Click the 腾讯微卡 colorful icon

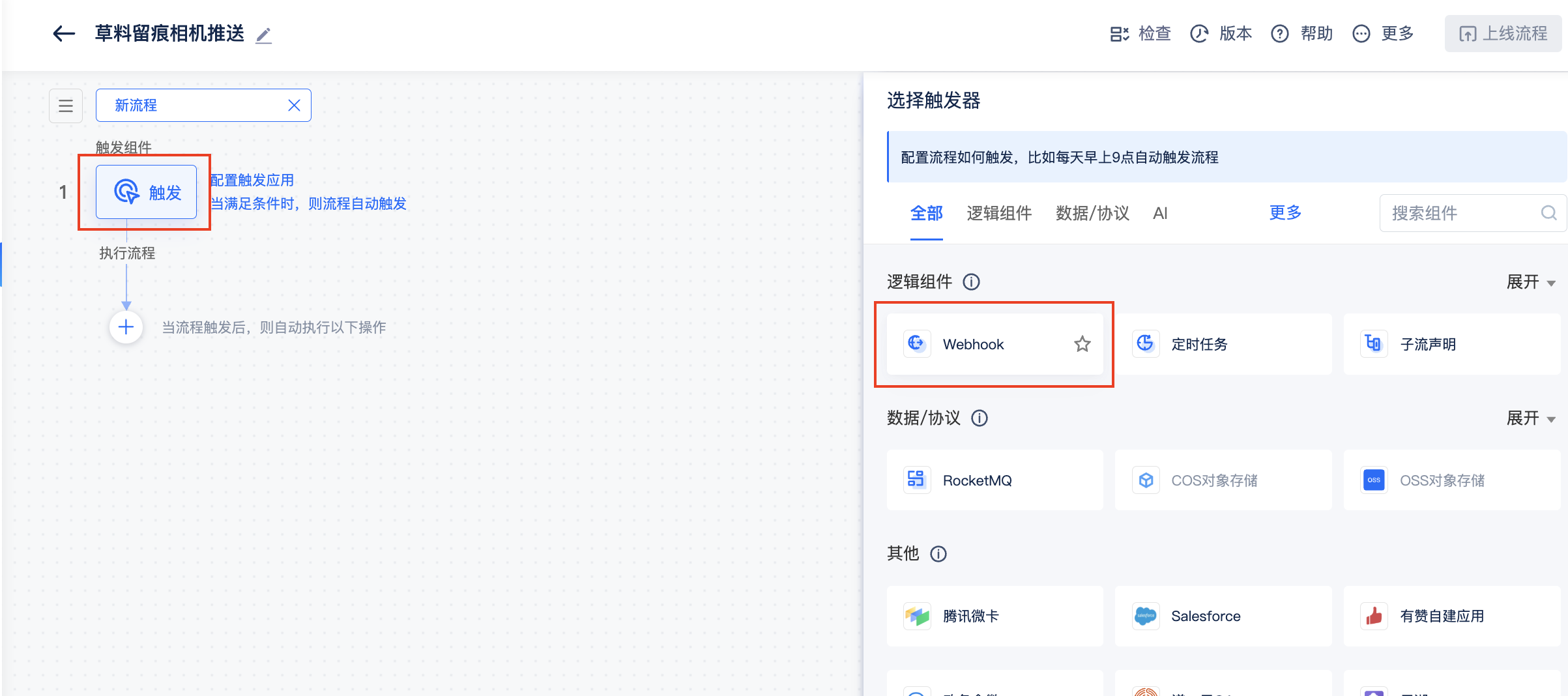pyautogui.click(x=916, y=616)
